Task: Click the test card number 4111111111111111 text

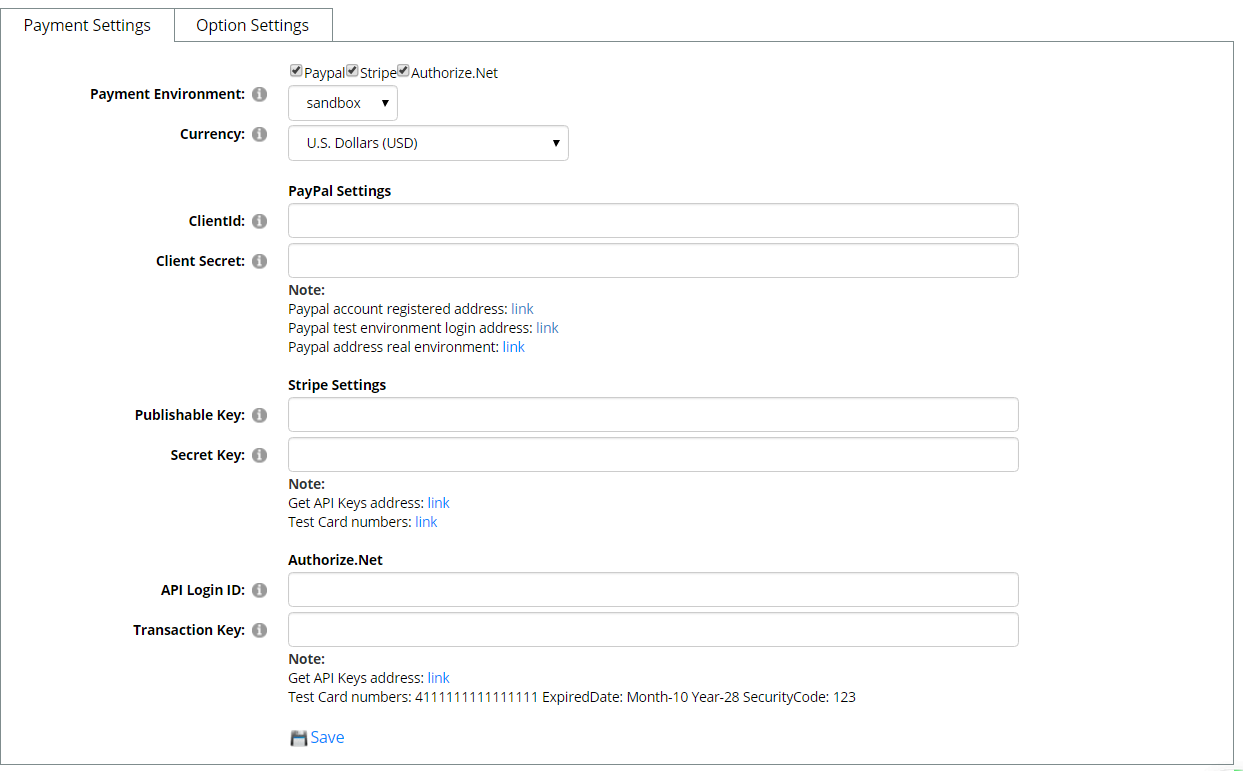Action: click(477, 697)
